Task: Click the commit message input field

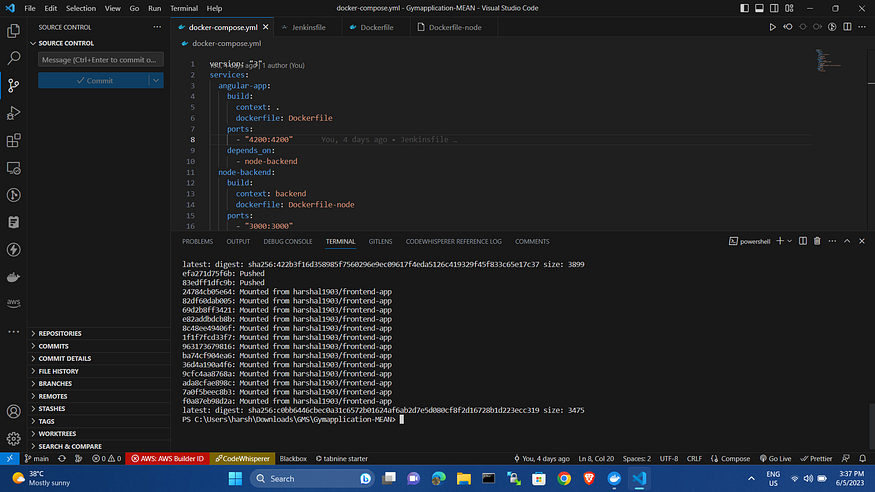Action: click(100, 59)
